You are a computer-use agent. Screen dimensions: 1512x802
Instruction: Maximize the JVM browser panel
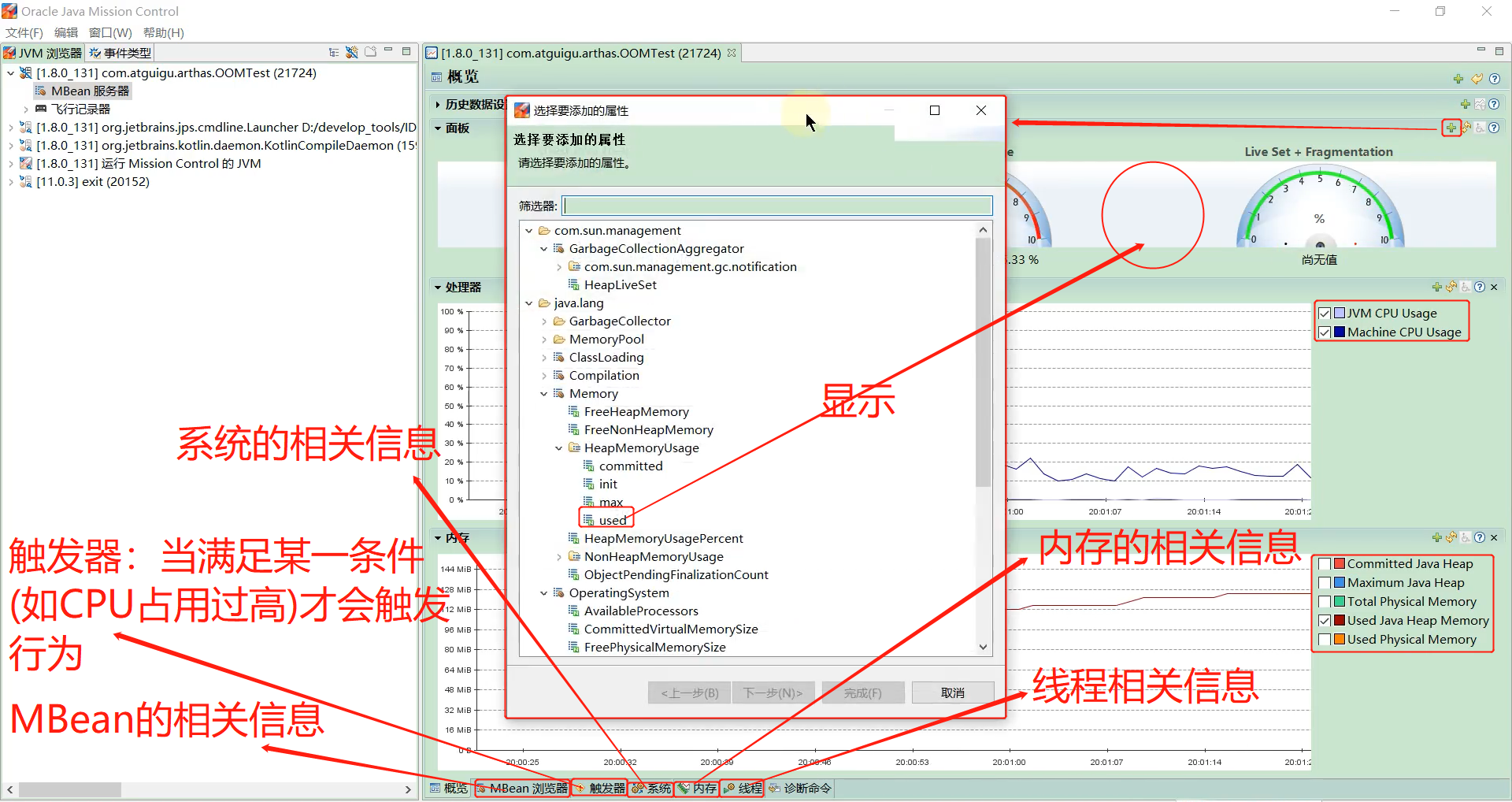pos(406,51)
